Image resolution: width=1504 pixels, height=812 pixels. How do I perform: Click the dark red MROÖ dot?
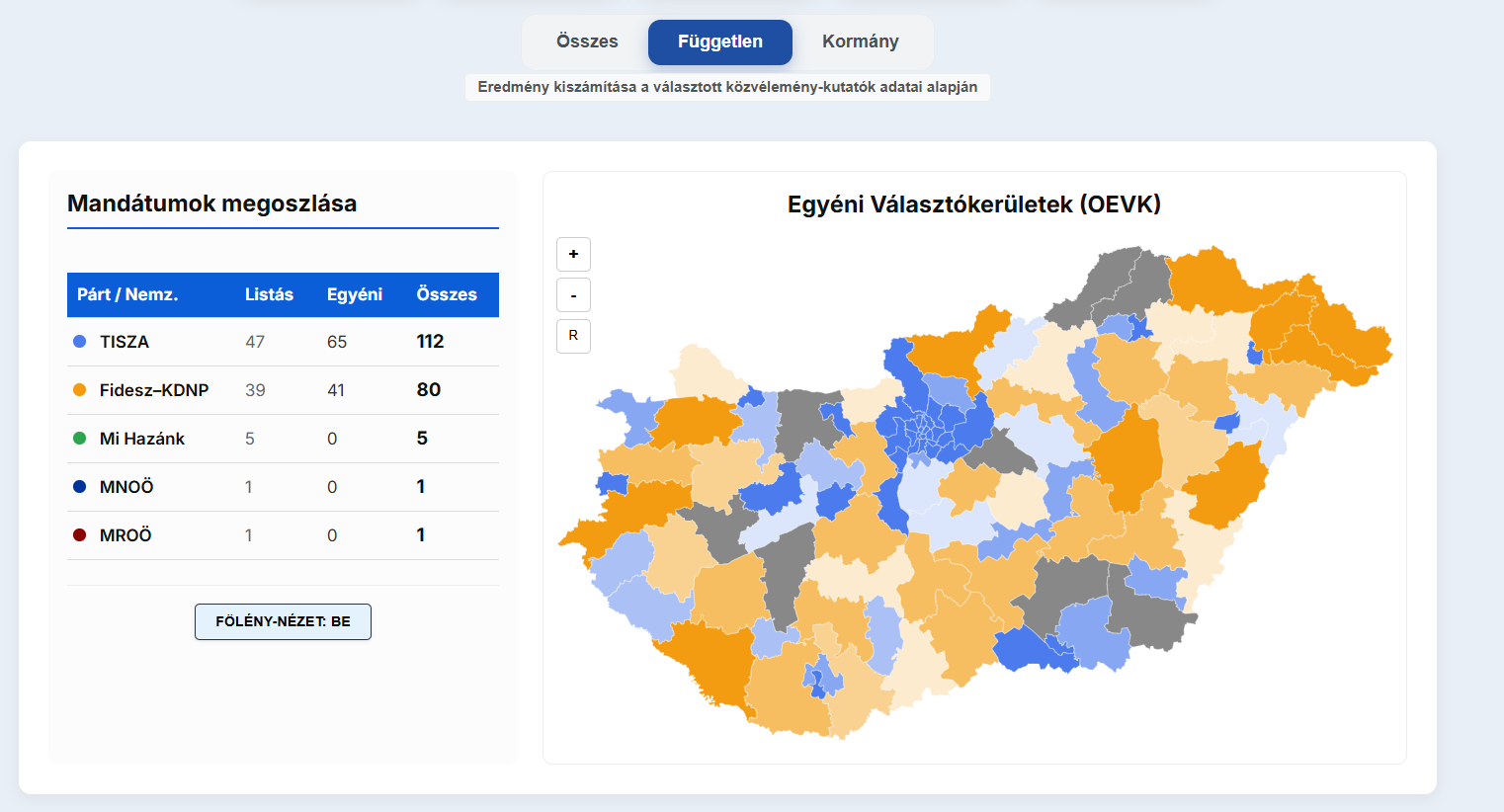(80, 535)
